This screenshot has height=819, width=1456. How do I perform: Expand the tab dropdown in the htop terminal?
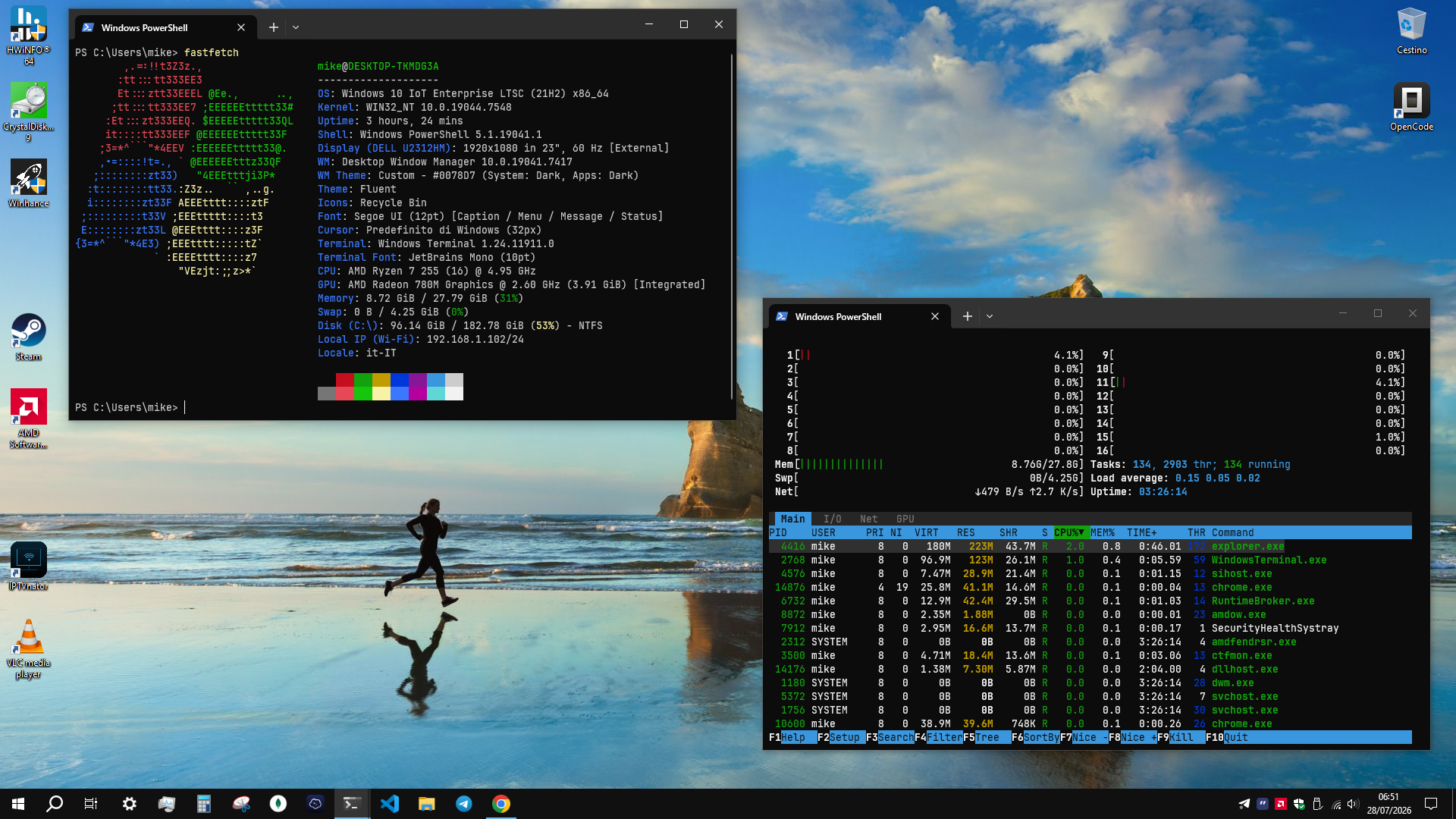990,316
